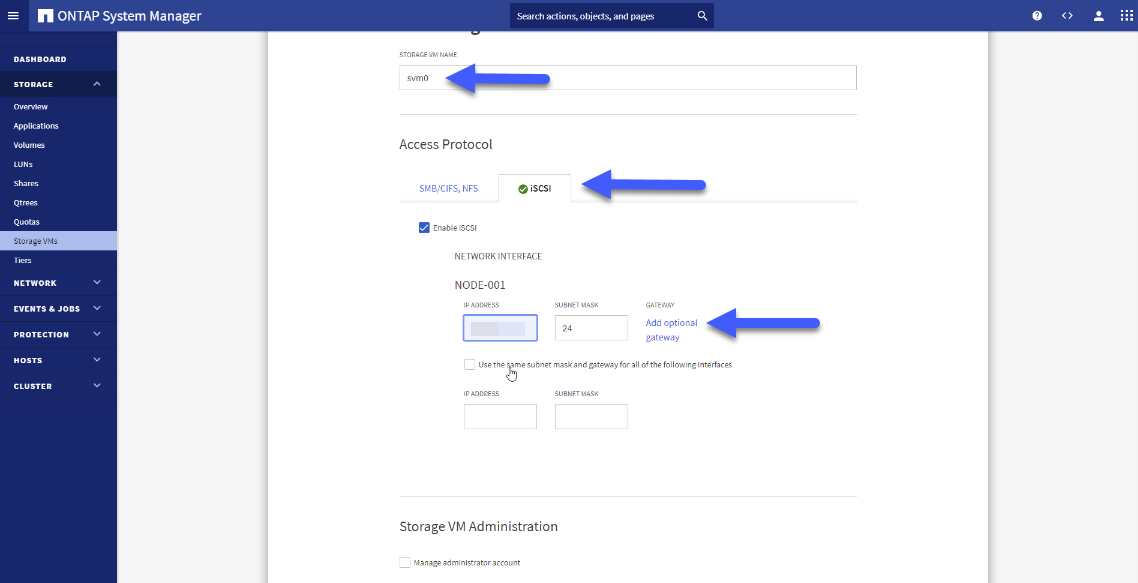The image size is (1138, 583).
Task: Open LUNs in sidebar
Action: pos(23,164)
